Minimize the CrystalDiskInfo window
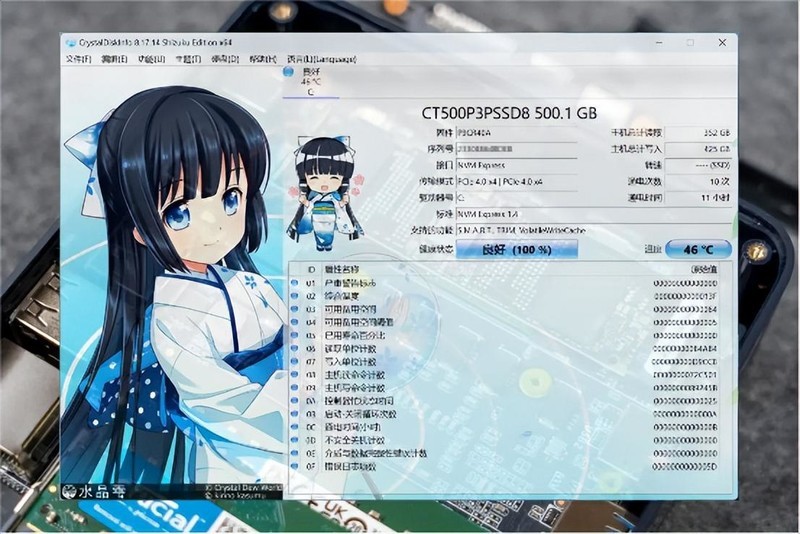This screenshot has width=800, height=534. tap(659, 43)
